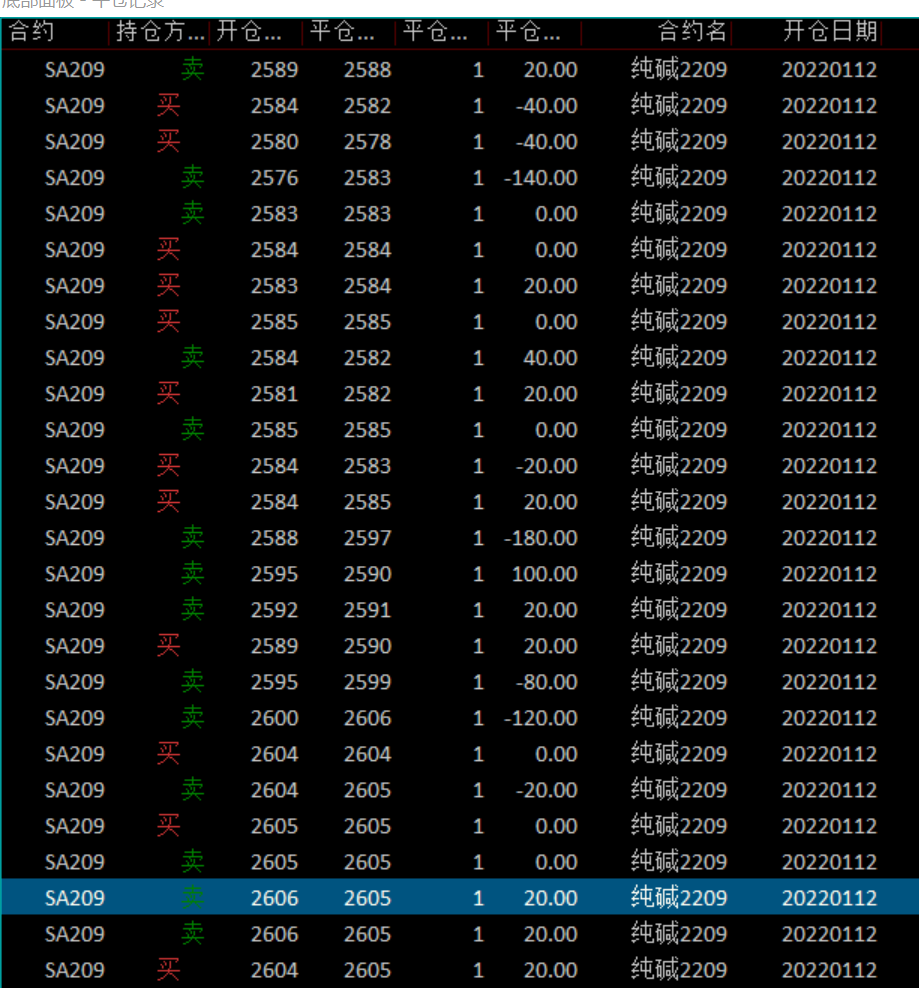Click the close price cell 2578

pos(367,142)
